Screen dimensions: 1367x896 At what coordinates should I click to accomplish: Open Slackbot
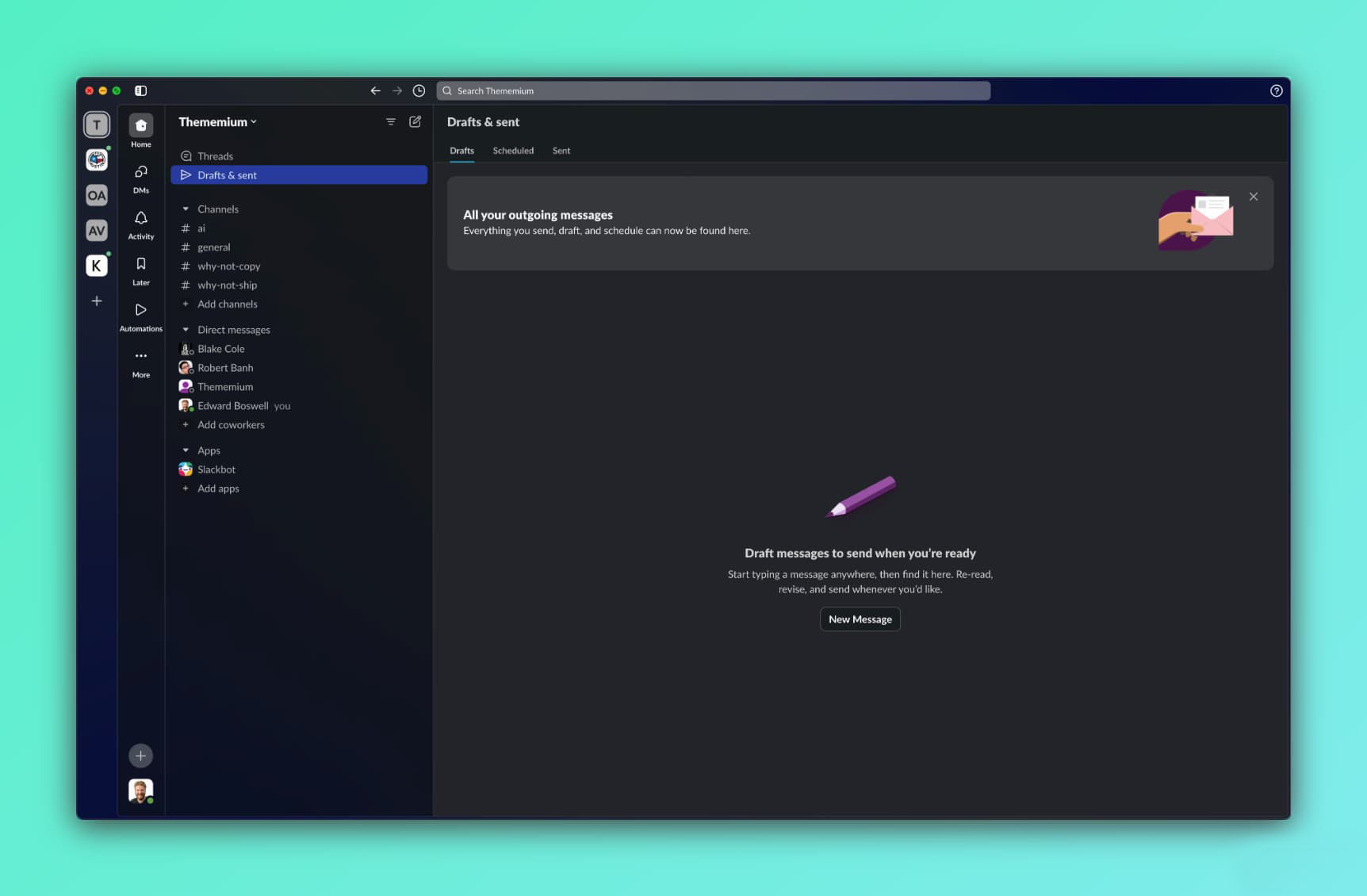(299, 469)
